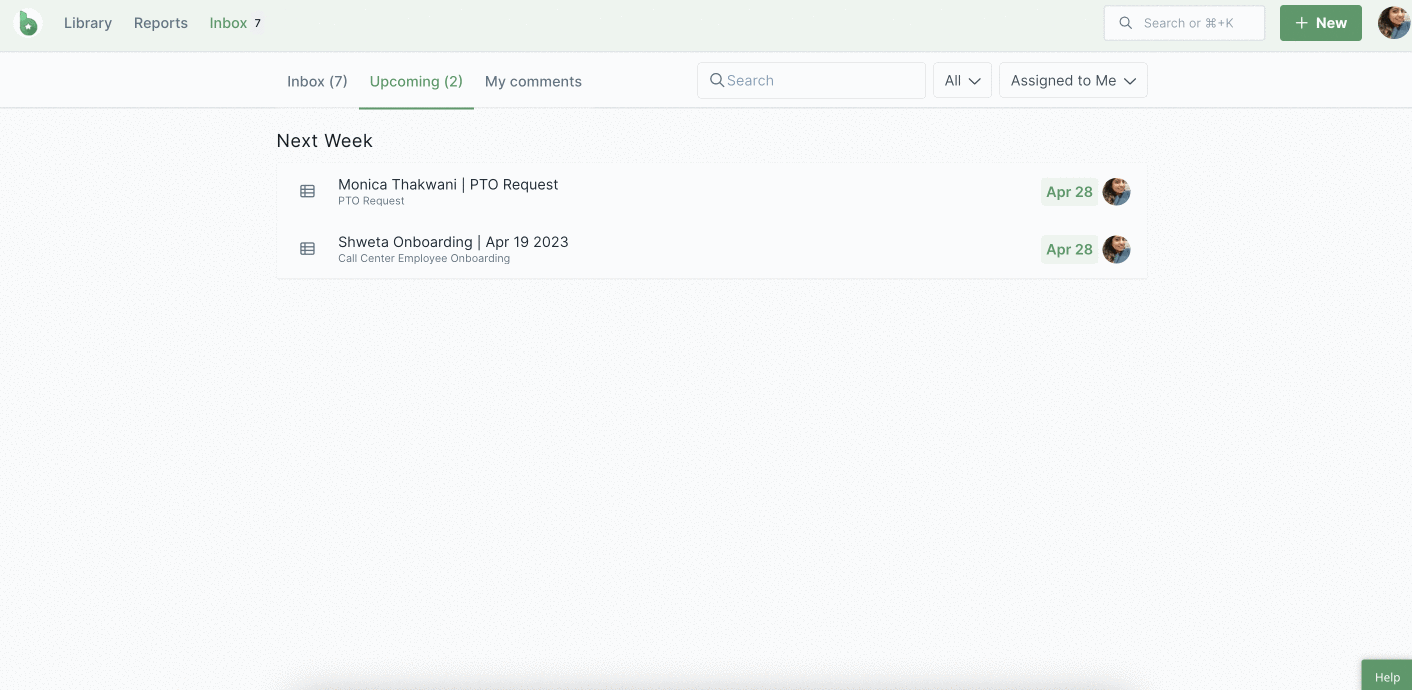Click the assignee avatar on the Shweta Onboarding row
This screenshot has height=690, width=1412.
click(x=1116, y=249)
